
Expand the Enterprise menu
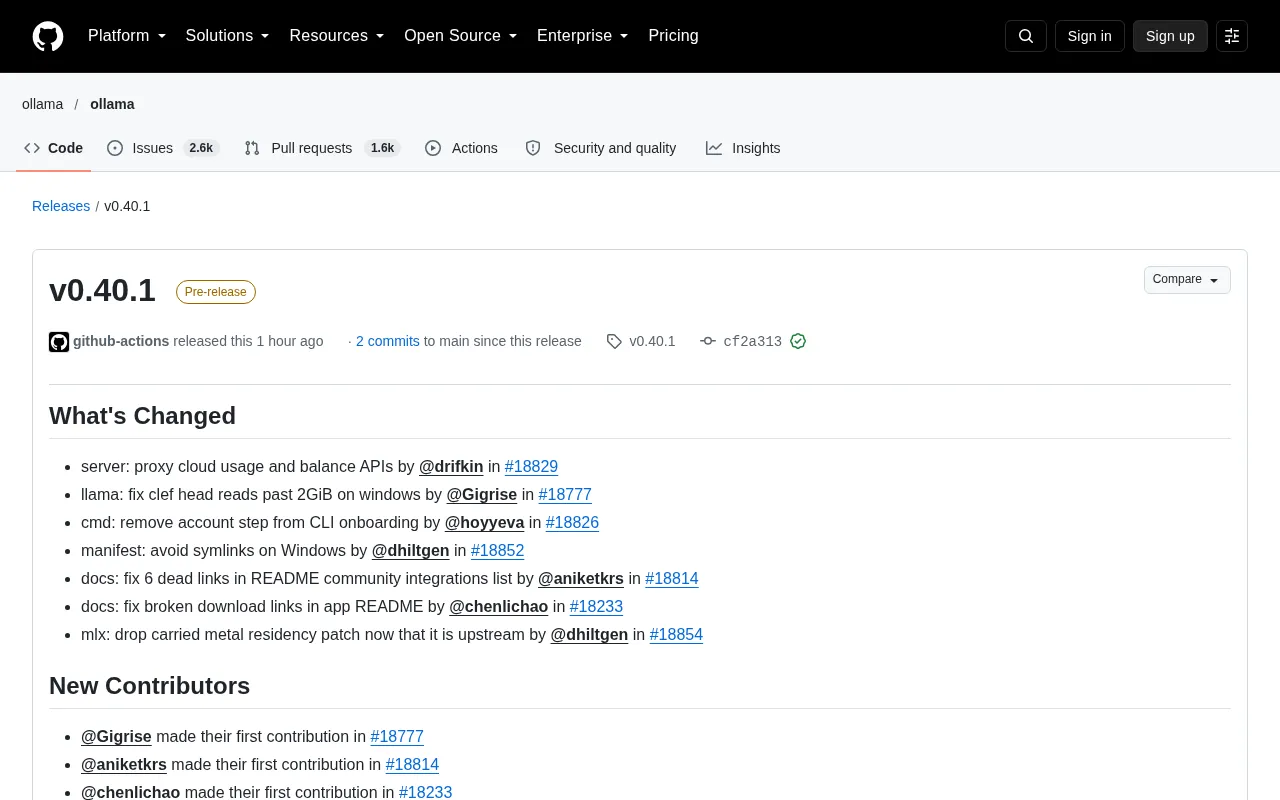(x=583, y=36)
